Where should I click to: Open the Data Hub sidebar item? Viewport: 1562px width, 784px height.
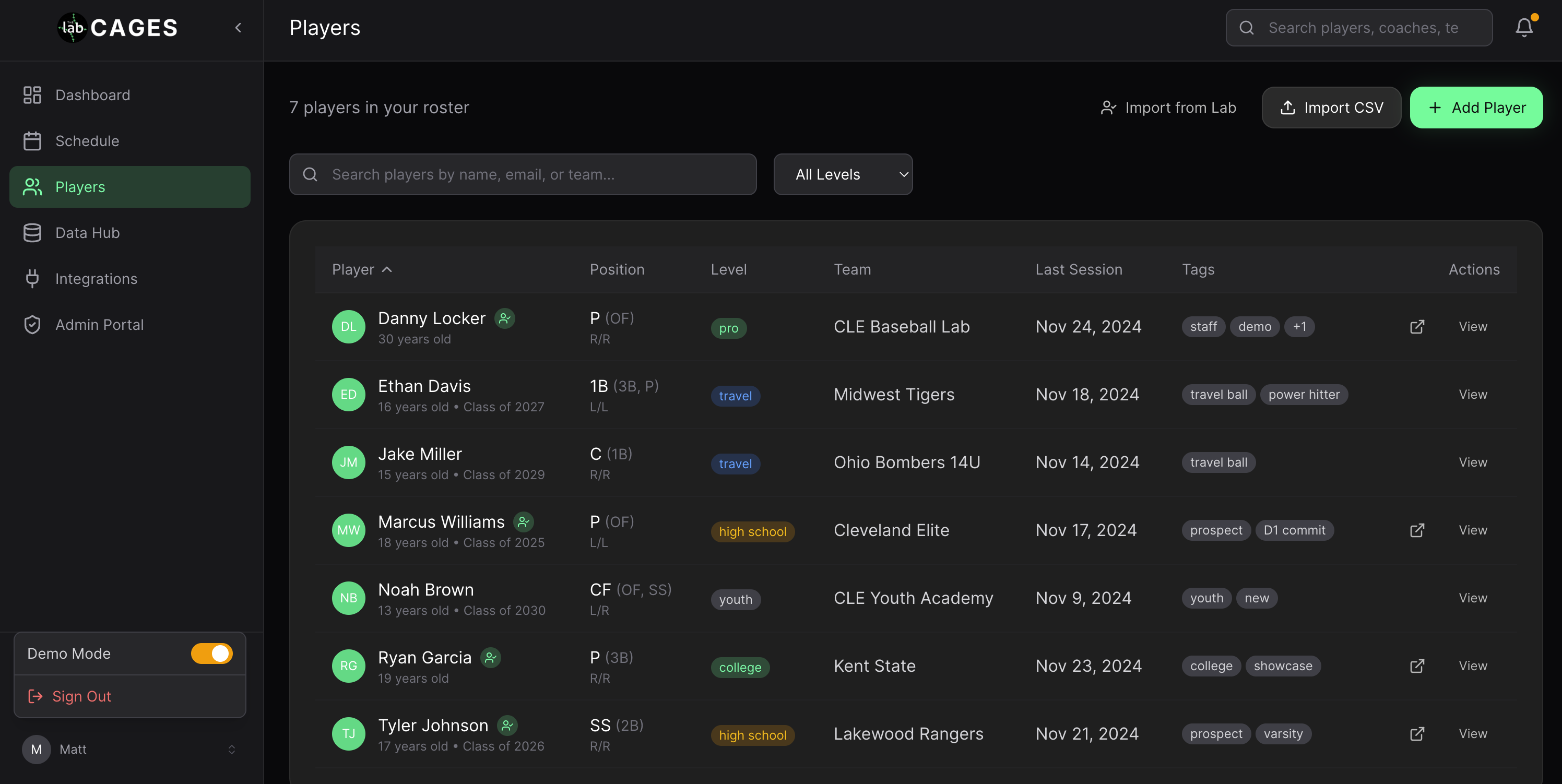(87, 233)
